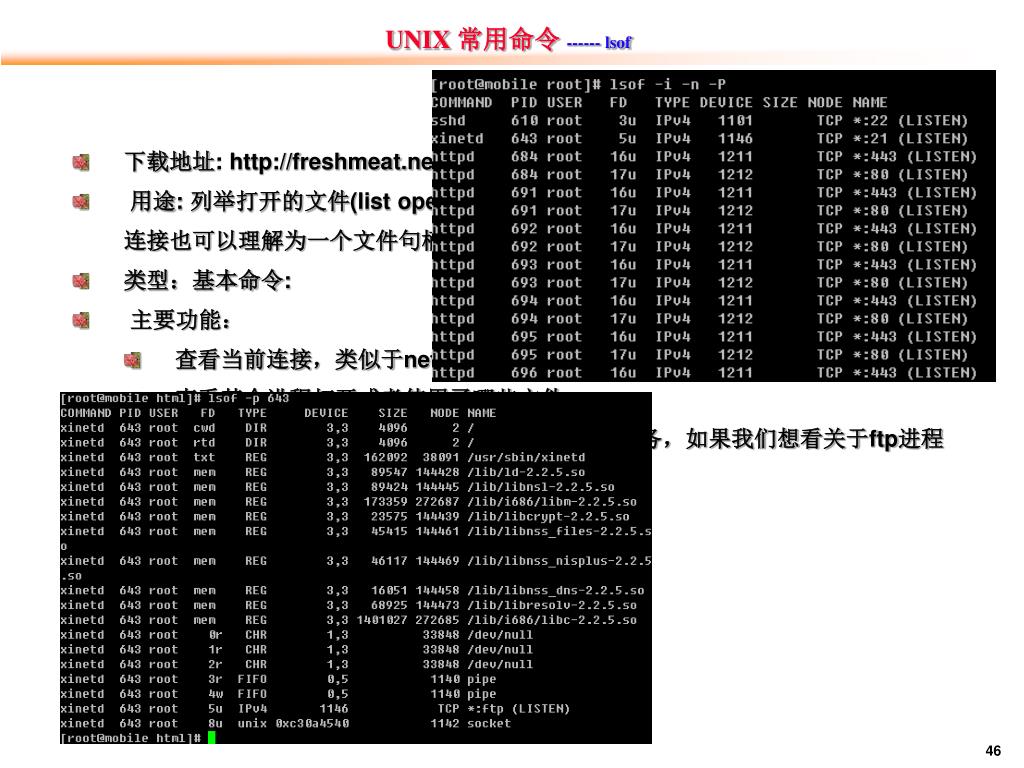Viewport: 1024px width, 768px height.
Task: Select the httpd 691 16u row
Action: (704, 193)
